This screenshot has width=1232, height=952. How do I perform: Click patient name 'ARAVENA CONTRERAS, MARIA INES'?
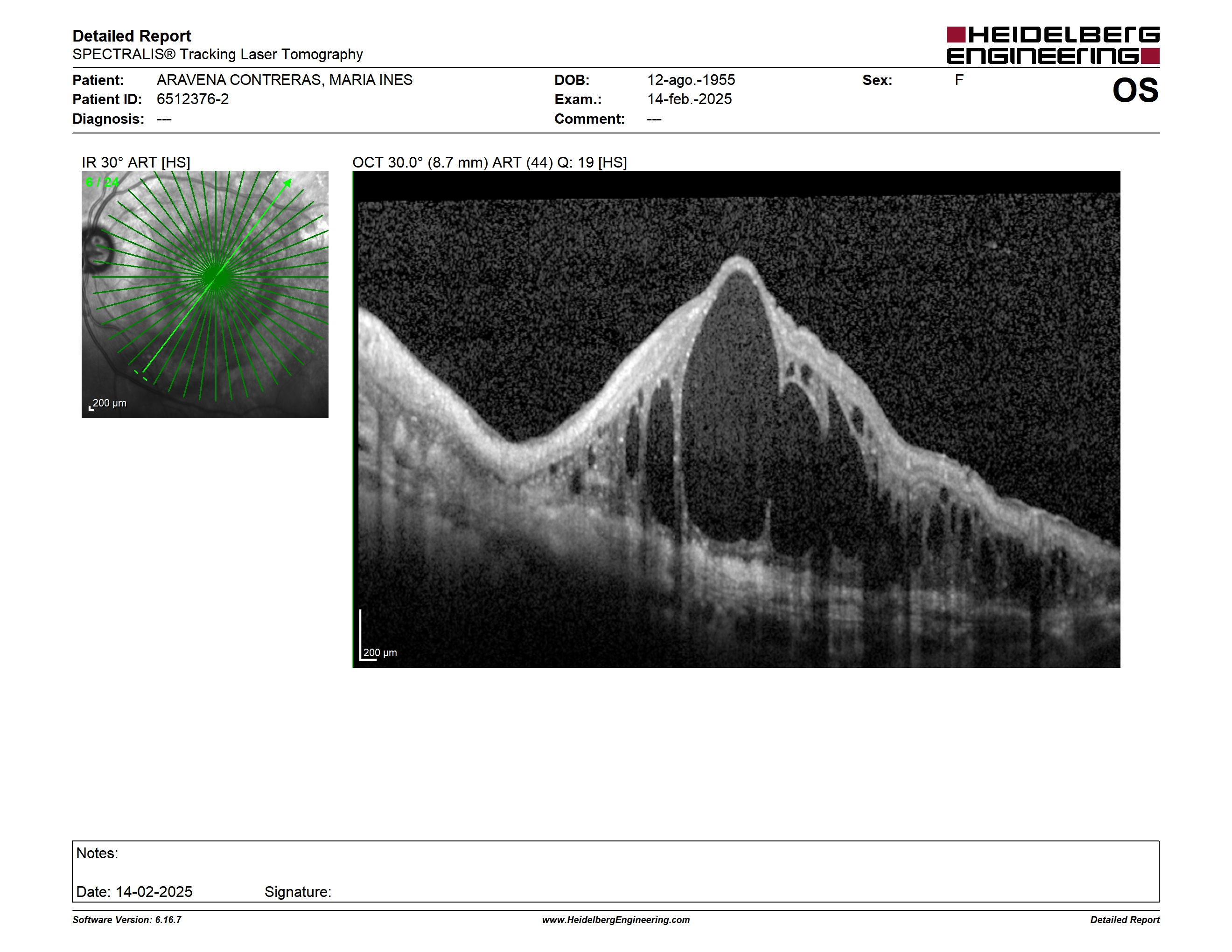pyautogui.click(x=284, y=79)
